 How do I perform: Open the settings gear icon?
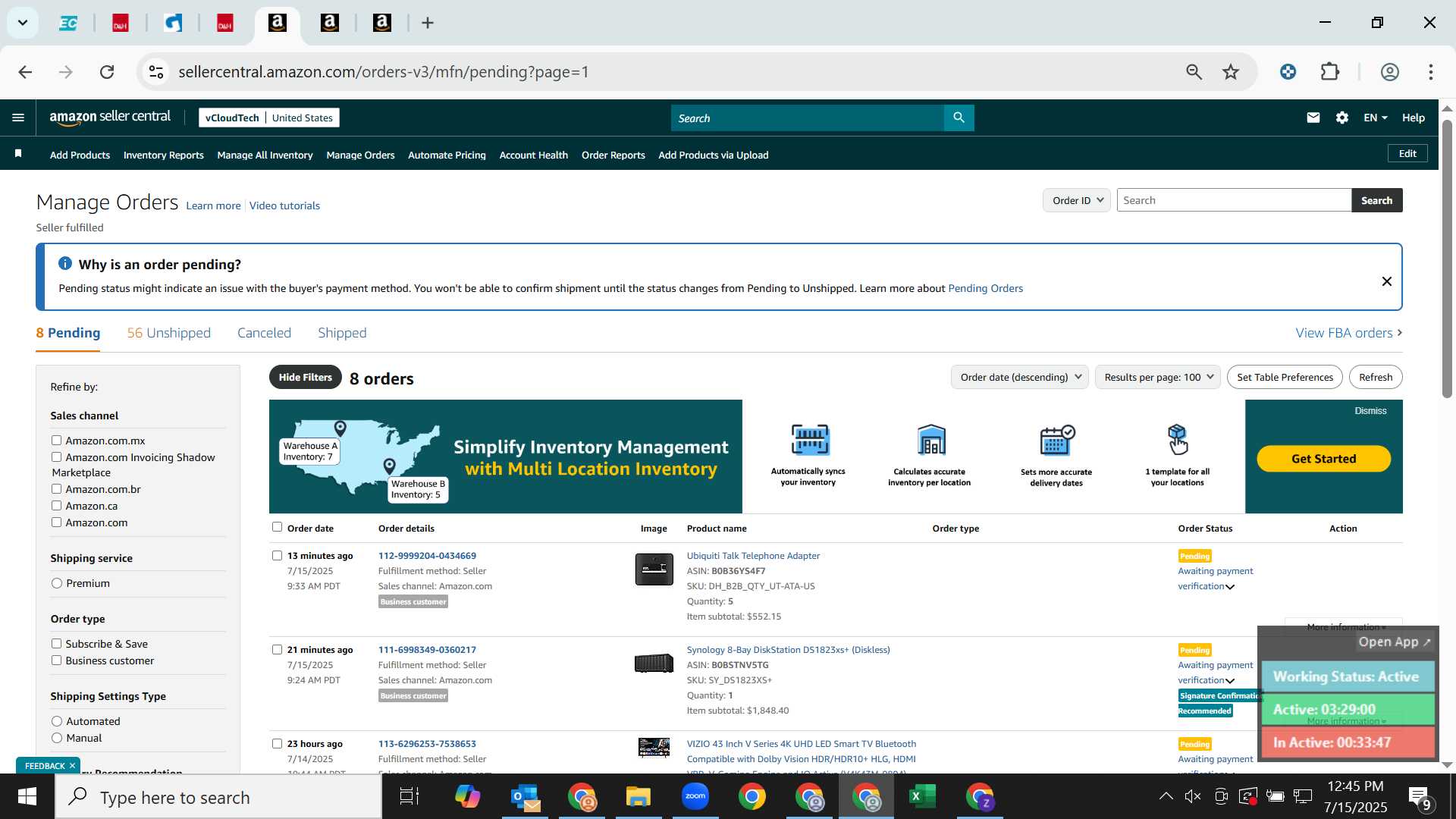pos(1342,118)
